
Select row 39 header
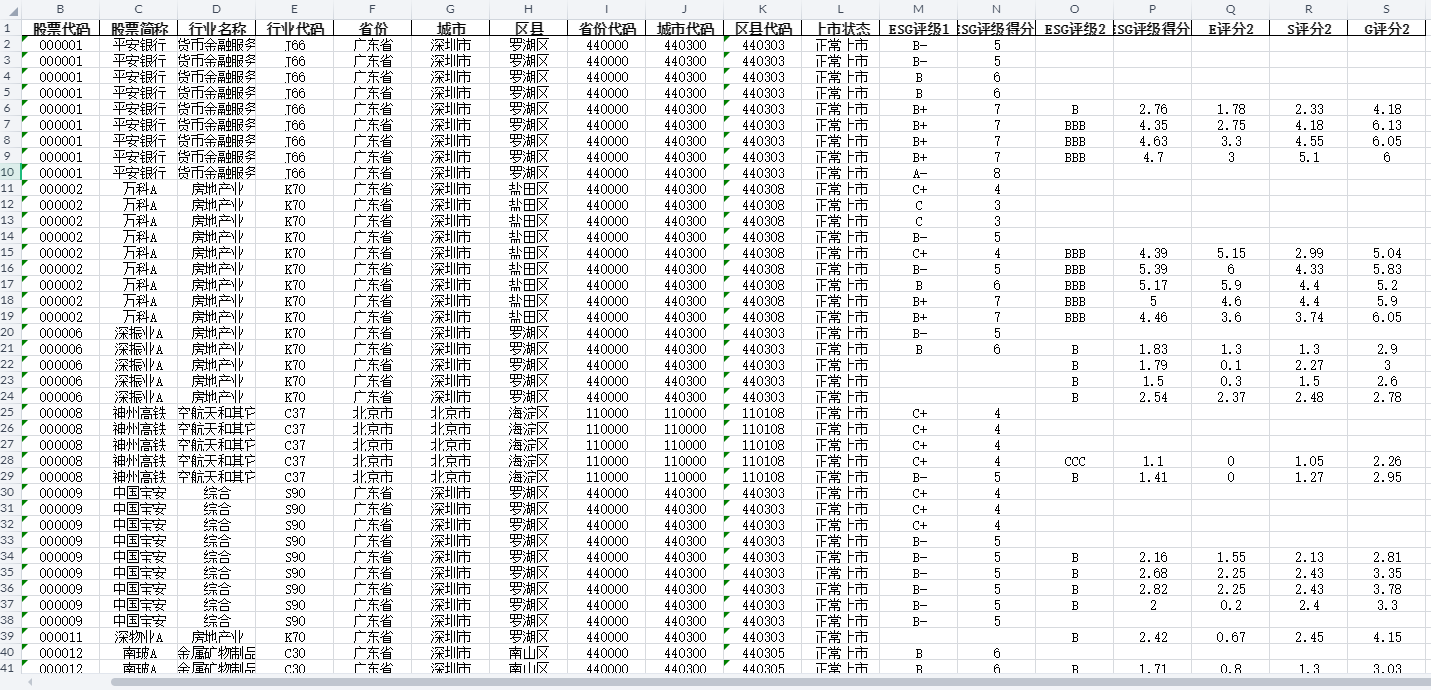click(x=10, y=637)
